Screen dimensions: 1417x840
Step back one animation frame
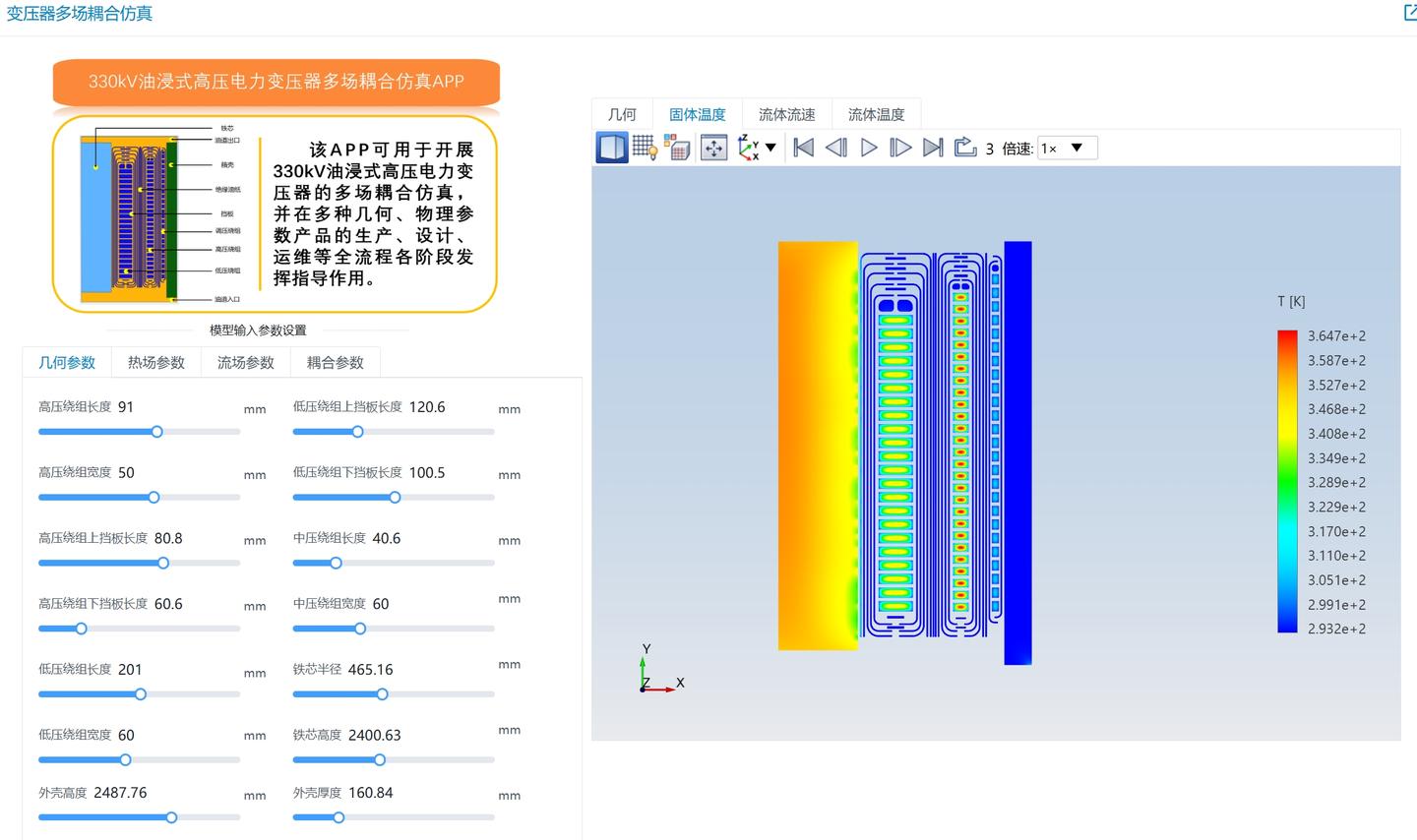836,148
